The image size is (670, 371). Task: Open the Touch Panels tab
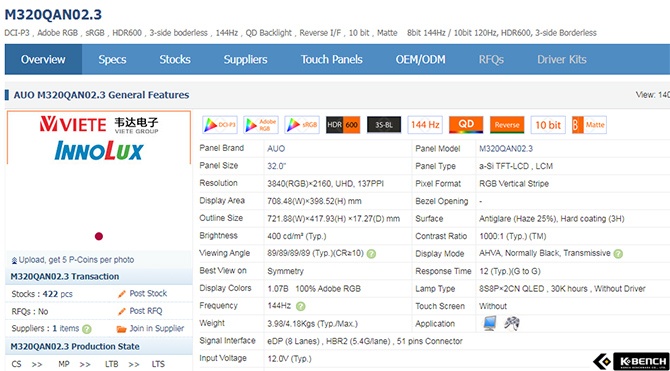click(332, 59)
